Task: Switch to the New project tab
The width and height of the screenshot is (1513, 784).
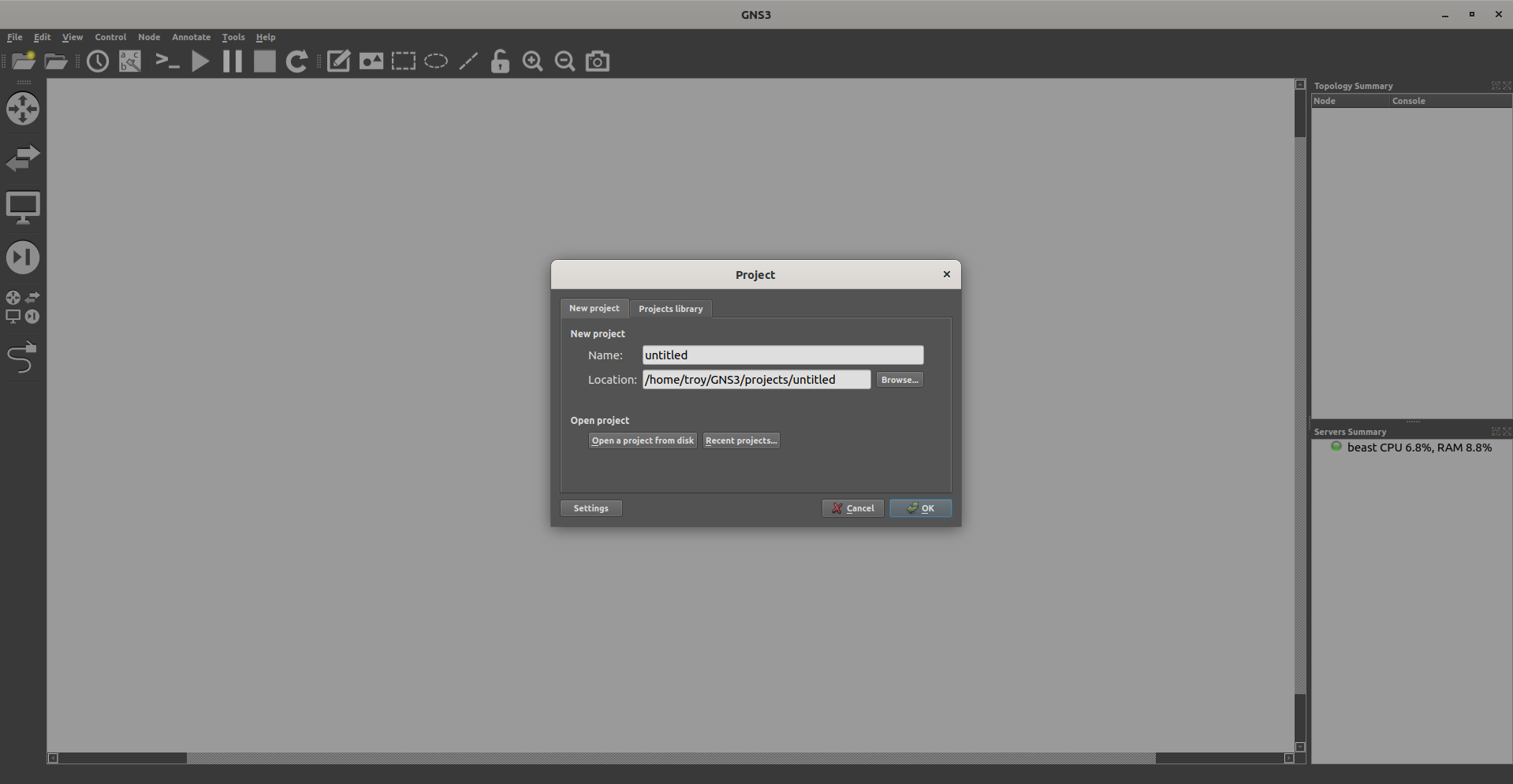Action: [x=594, y=308]
